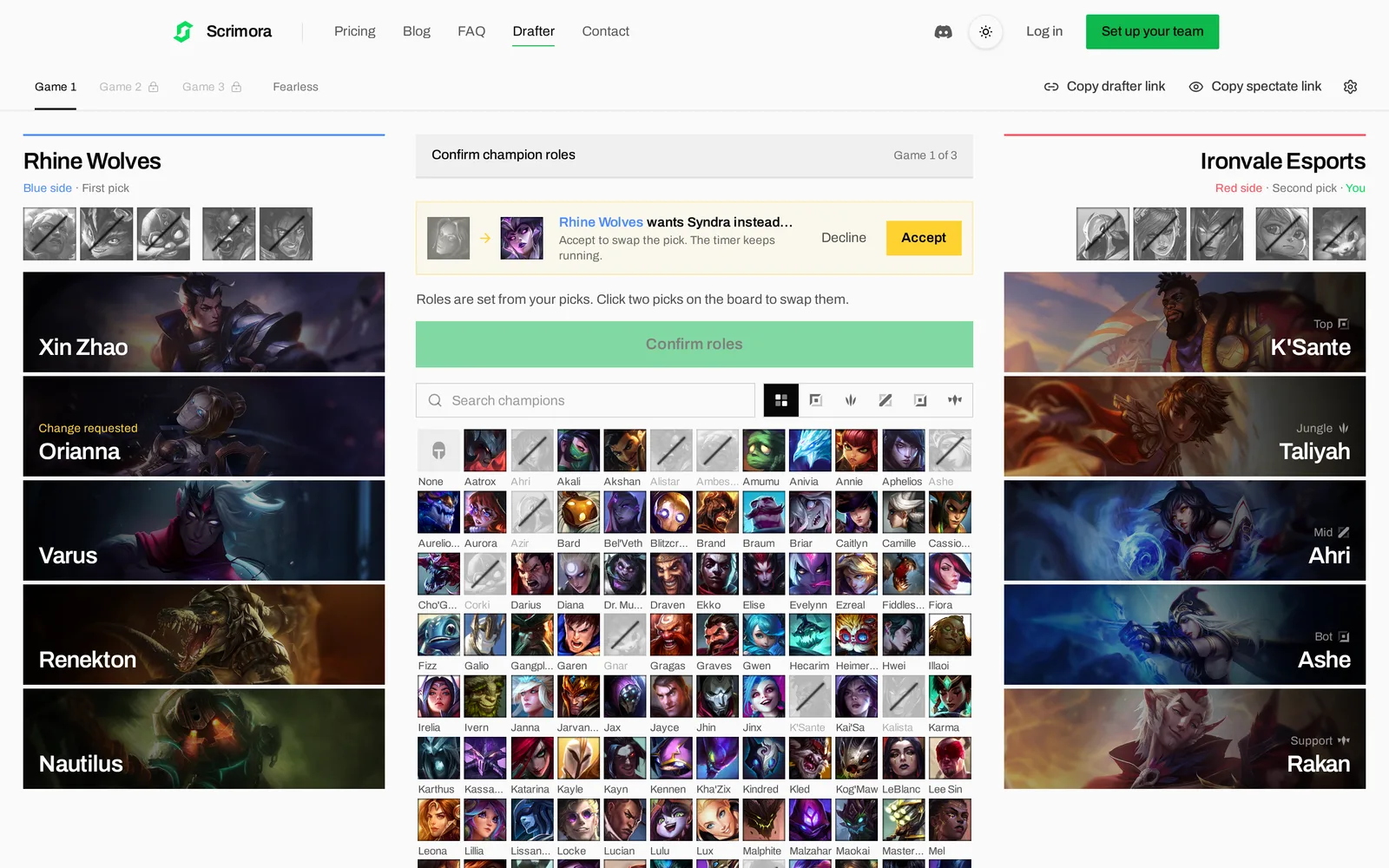Select the Fearless tab
This screenshot has height=868, width=1389.
(295, 87)
